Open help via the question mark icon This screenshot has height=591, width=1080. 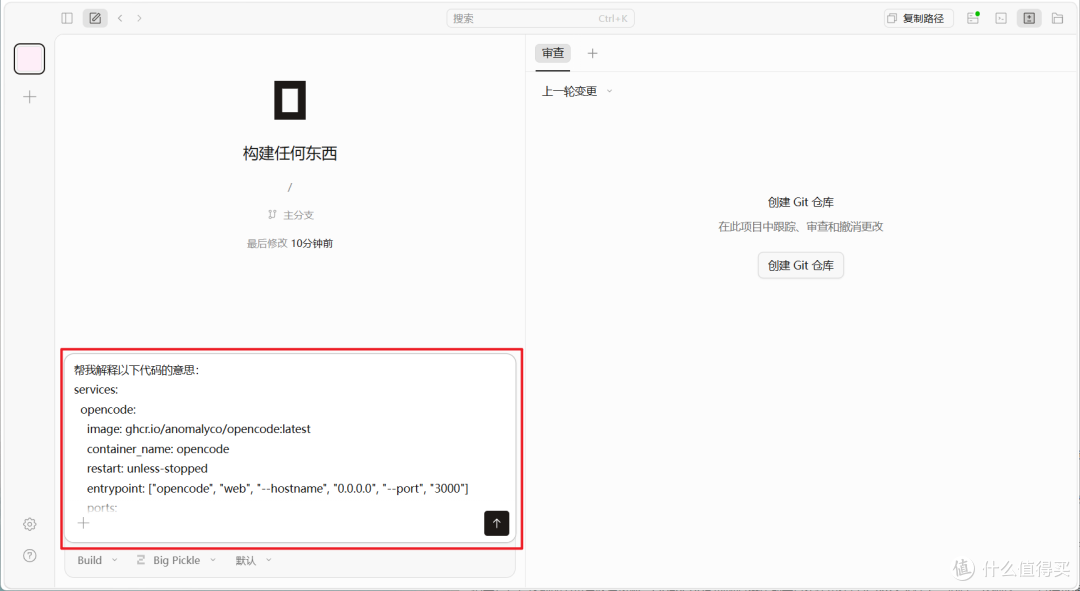[30, 555]
